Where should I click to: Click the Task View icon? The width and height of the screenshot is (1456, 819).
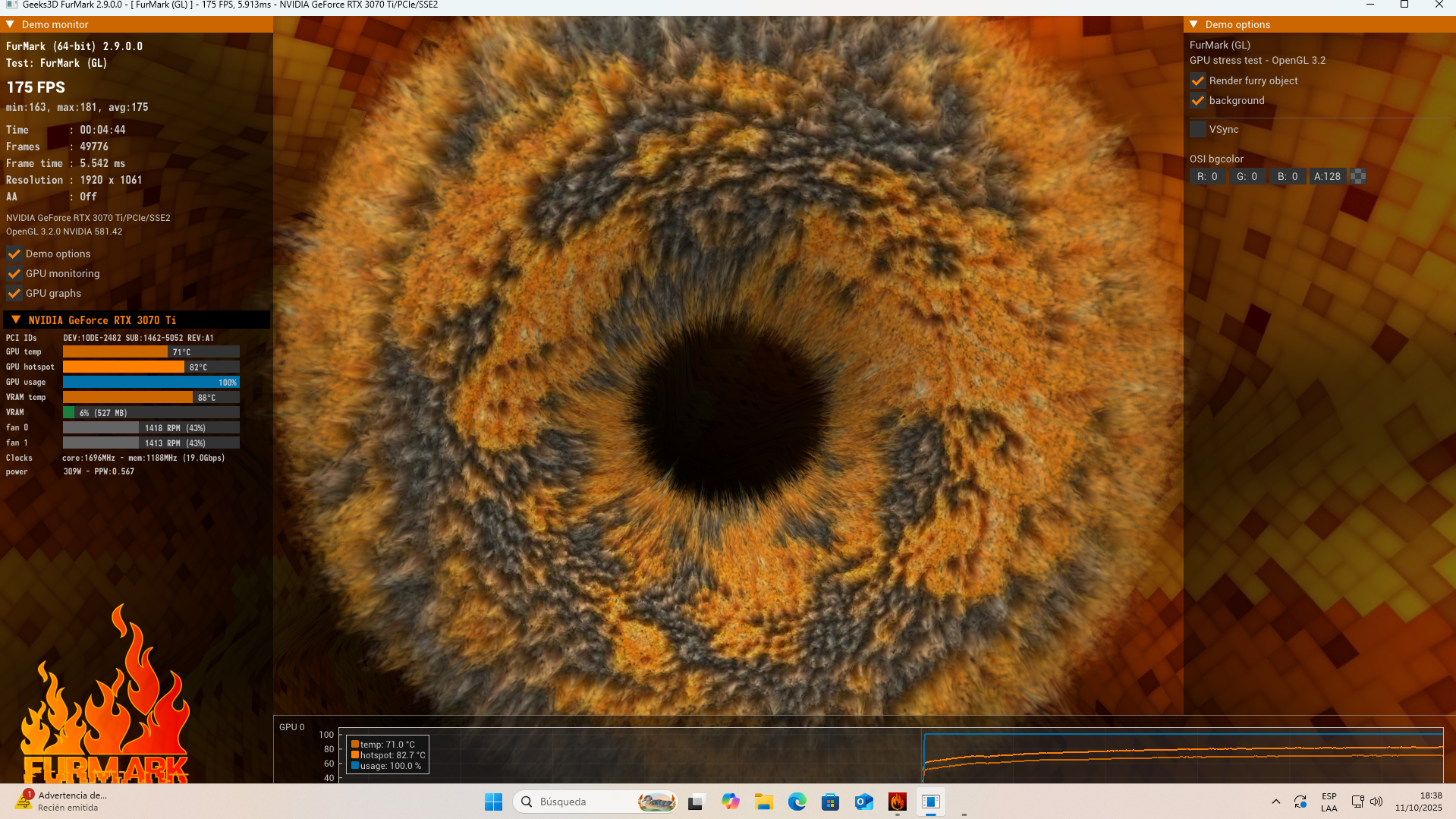[696, 802]
